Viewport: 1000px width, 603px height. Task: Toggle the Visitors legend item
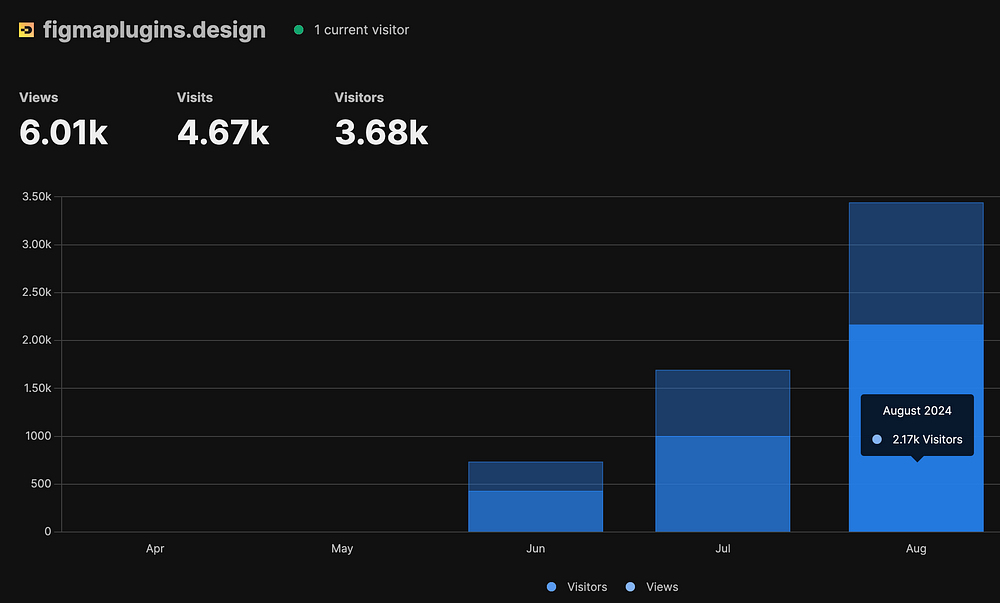click(577, 587)
